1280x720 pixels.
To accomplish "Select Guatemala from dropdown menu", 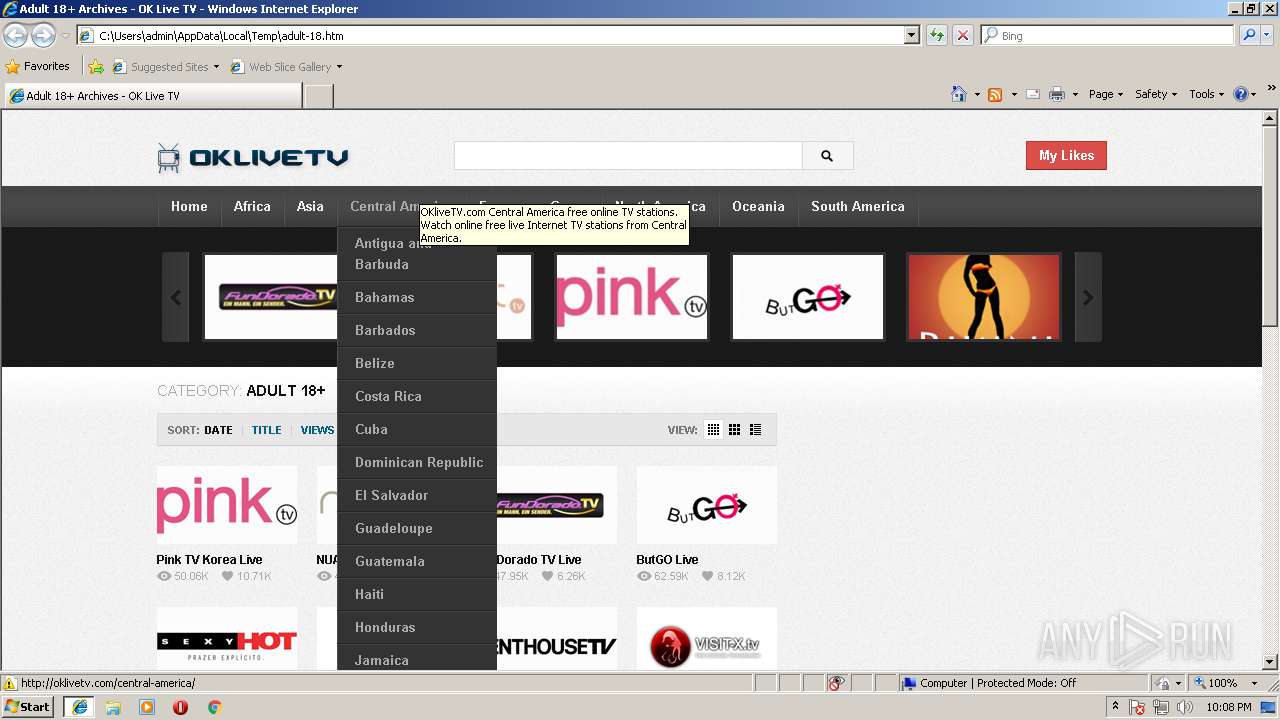I will click(417, 561).
